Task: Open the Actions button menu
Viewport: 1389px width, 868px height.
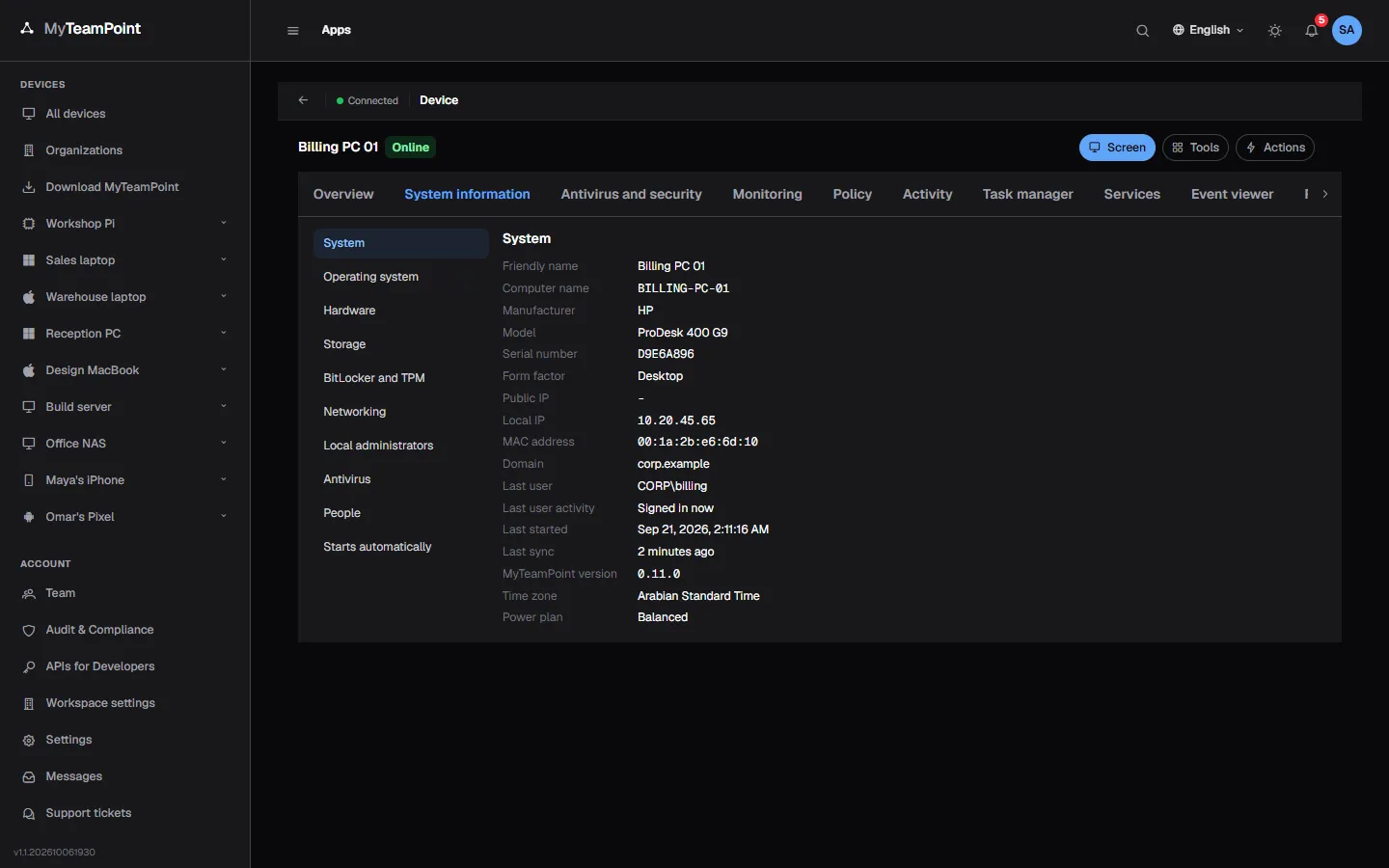Action: tap(1275, 148)
